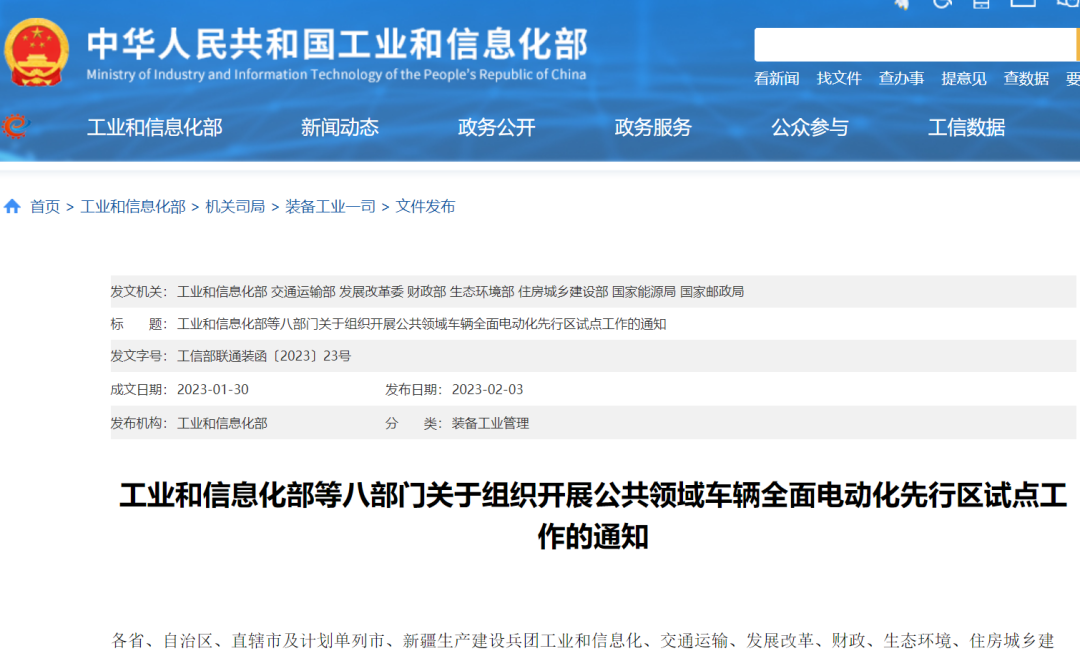Open the 新闻动态 navigation menu

[x=340, y=127]
